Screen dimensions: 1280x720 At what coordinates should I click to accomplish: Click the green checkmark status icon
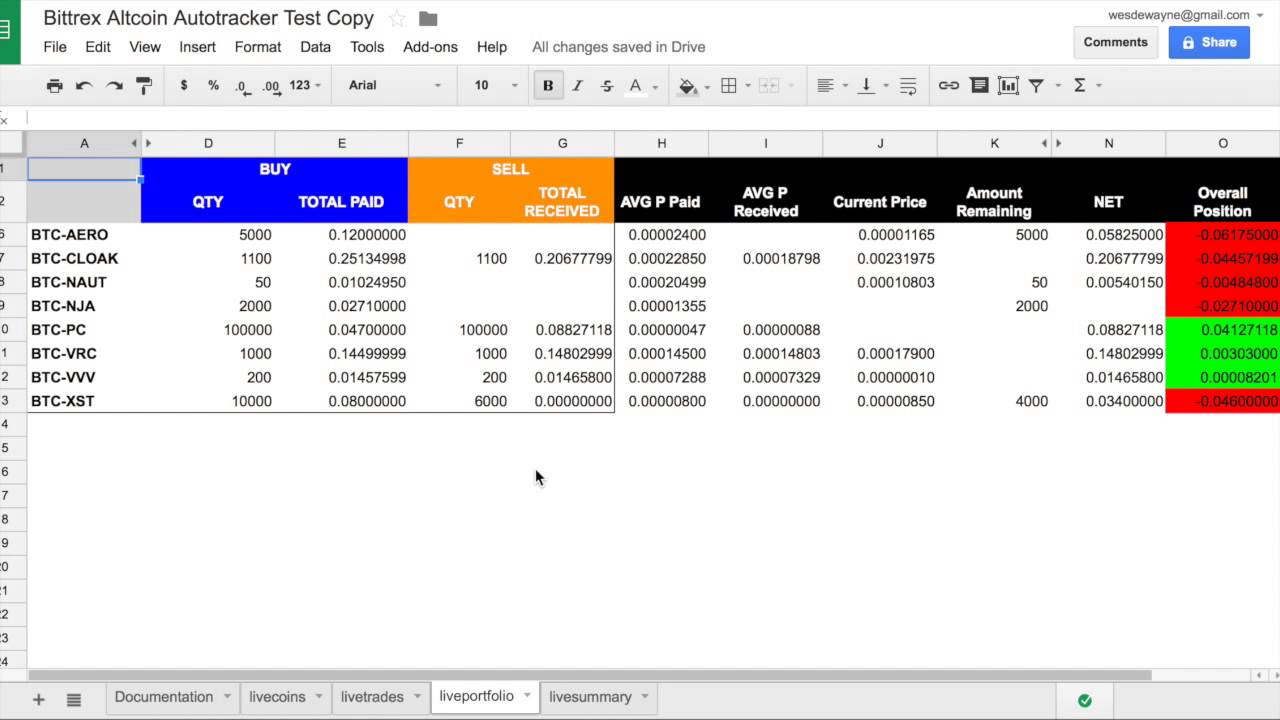[1085, 700]
